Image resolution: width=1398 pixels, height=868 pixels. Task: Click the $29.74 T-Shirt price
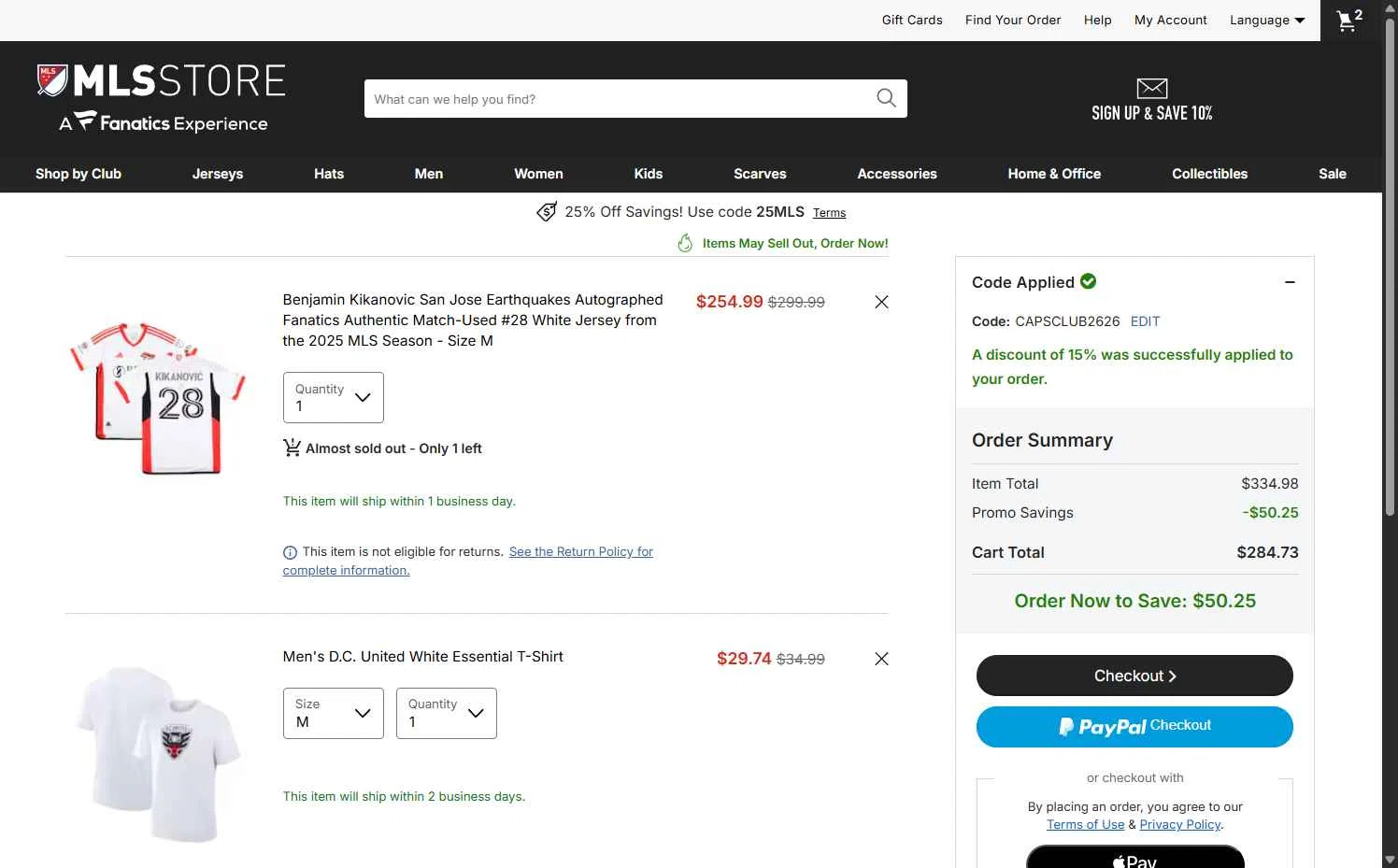click(744, 659)
